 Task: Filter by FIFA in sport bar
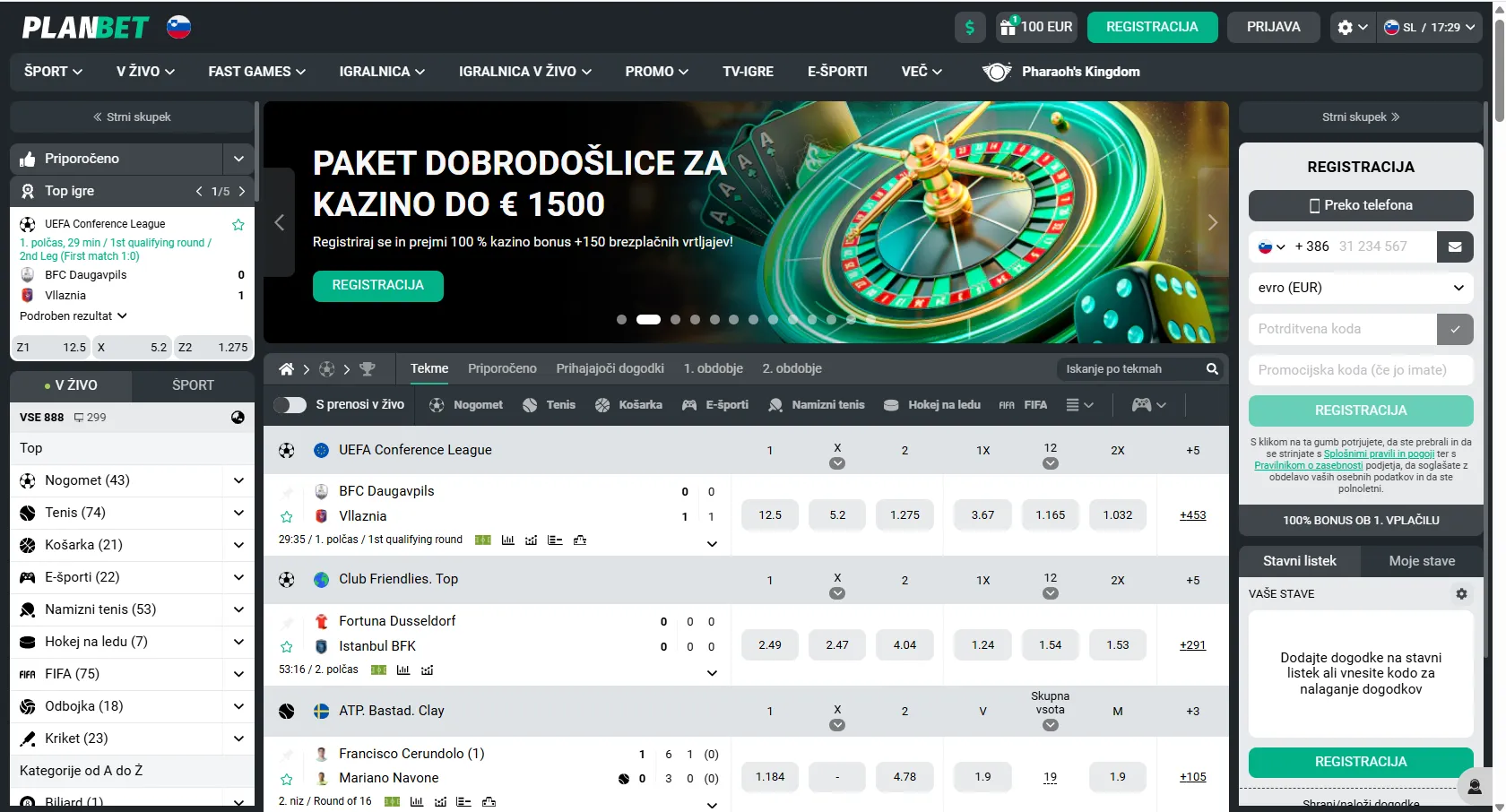[1023, 405]
